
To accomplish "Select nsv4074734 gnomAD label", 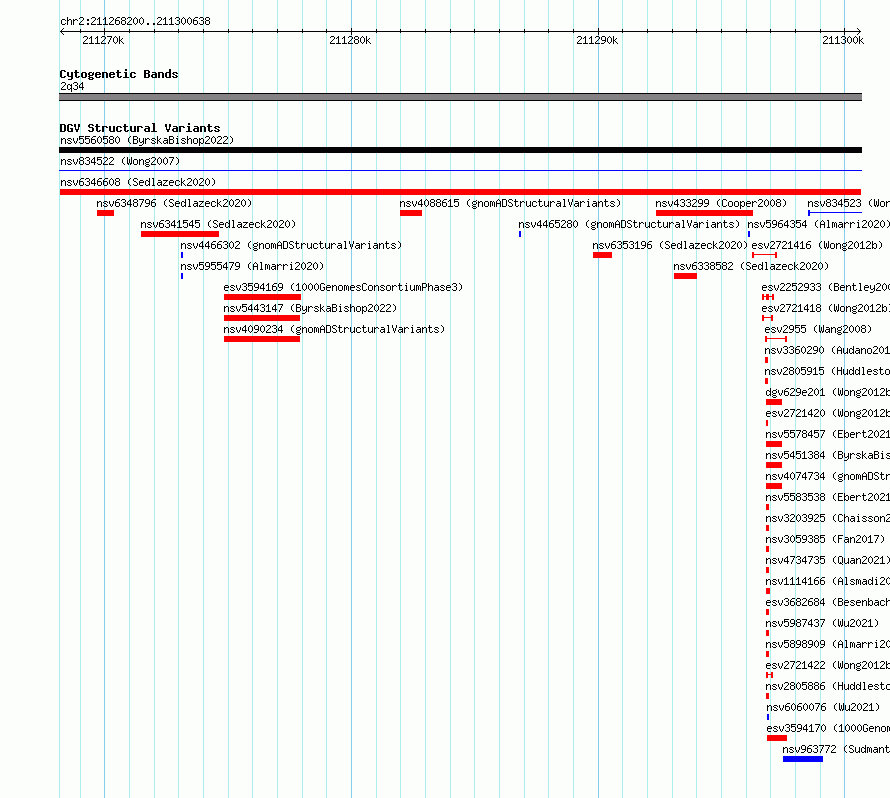I will [x=828, y=476].
